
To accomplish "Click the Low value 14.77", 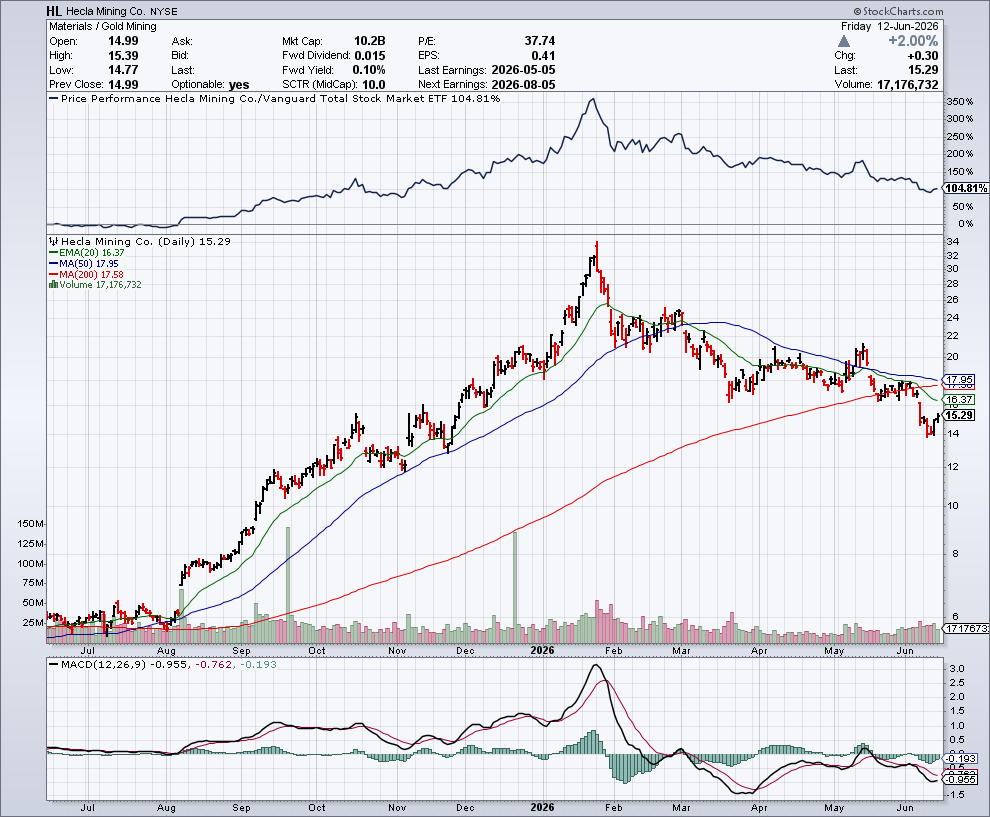I will pos(123,70).
